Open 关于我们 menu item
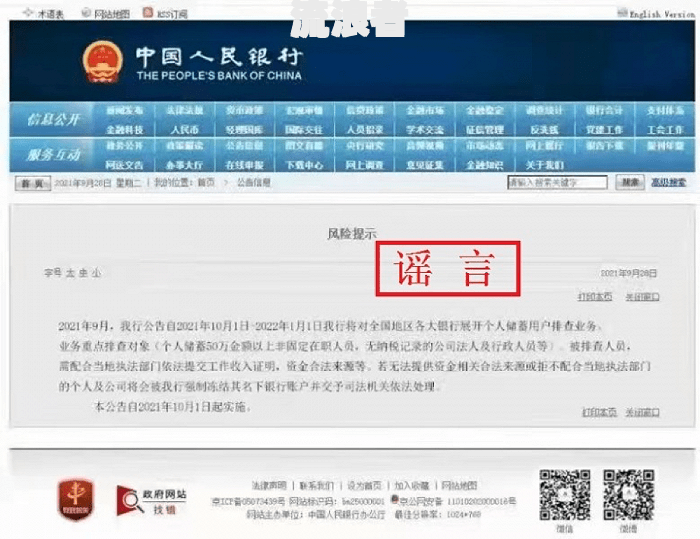 click(544, 165)
